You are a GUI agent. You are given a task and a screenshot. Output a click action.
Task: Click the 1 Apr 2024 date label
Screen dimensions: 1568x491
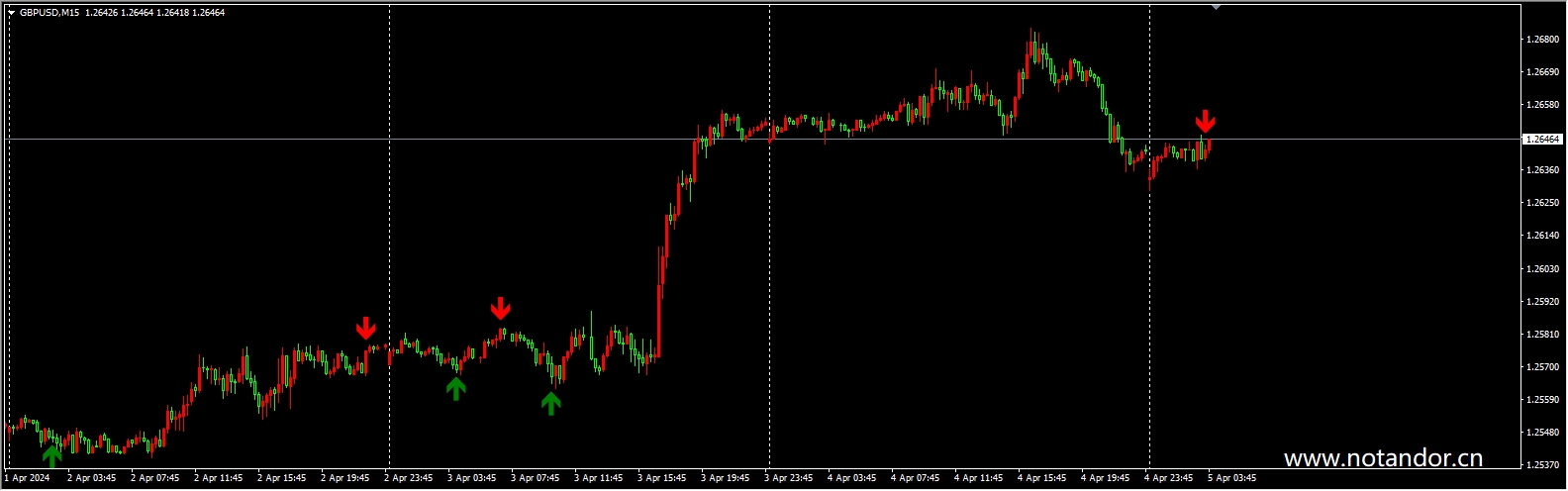[x=27, y=478]
